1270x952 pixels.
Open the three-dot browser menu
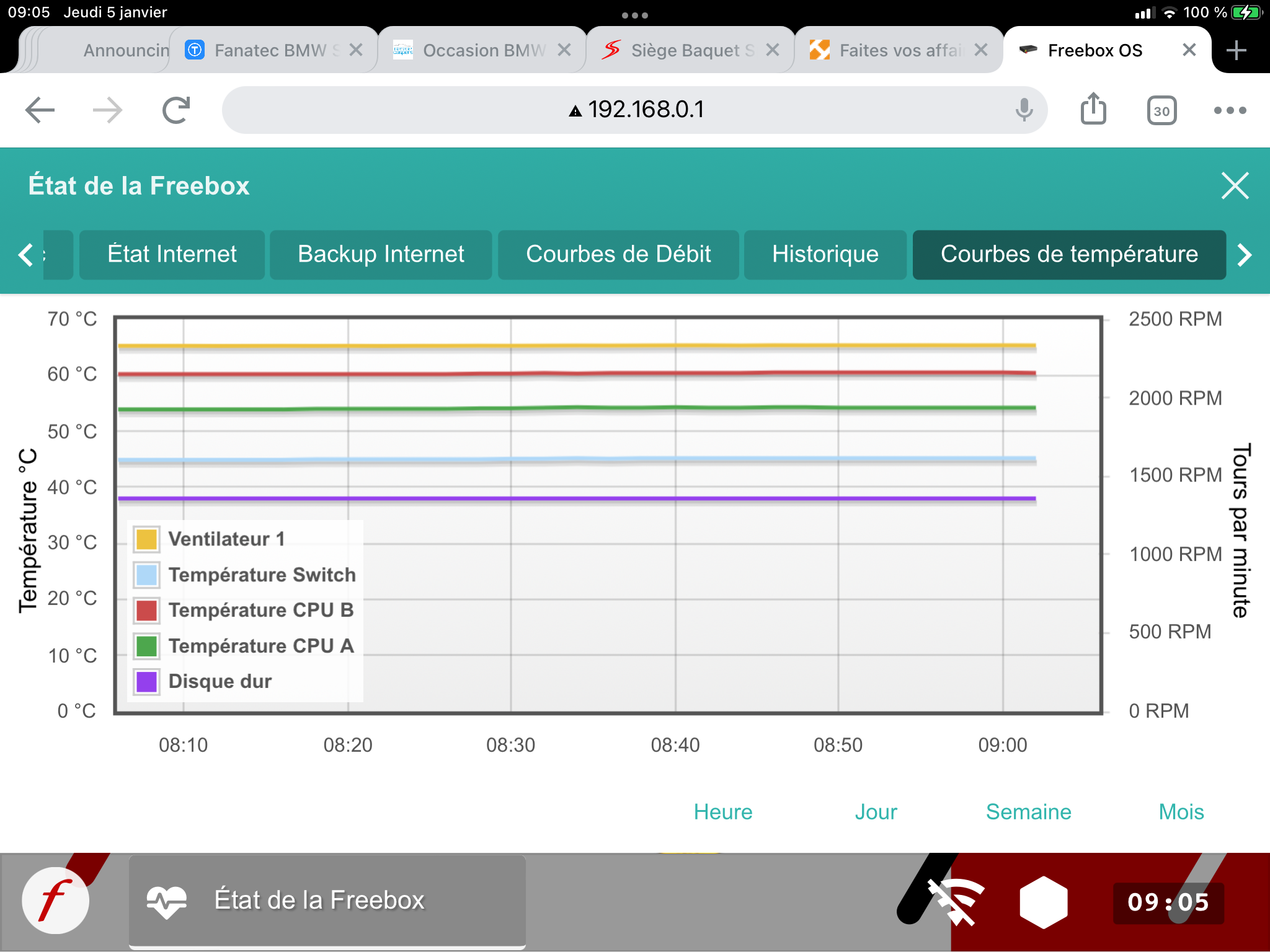pos(1230,110)
